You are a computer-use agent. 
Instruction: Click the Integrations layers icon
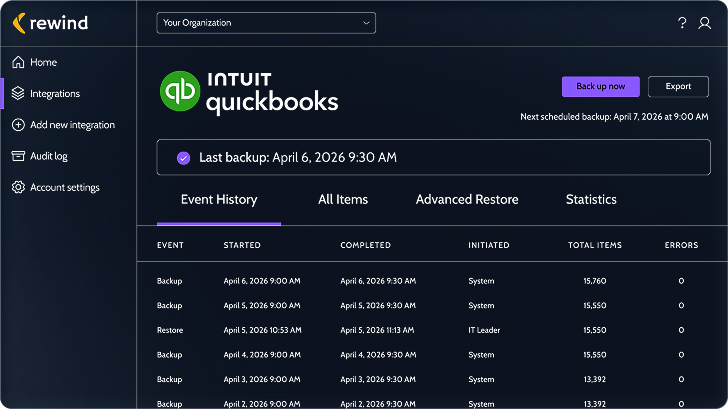[x=18, y=93]
